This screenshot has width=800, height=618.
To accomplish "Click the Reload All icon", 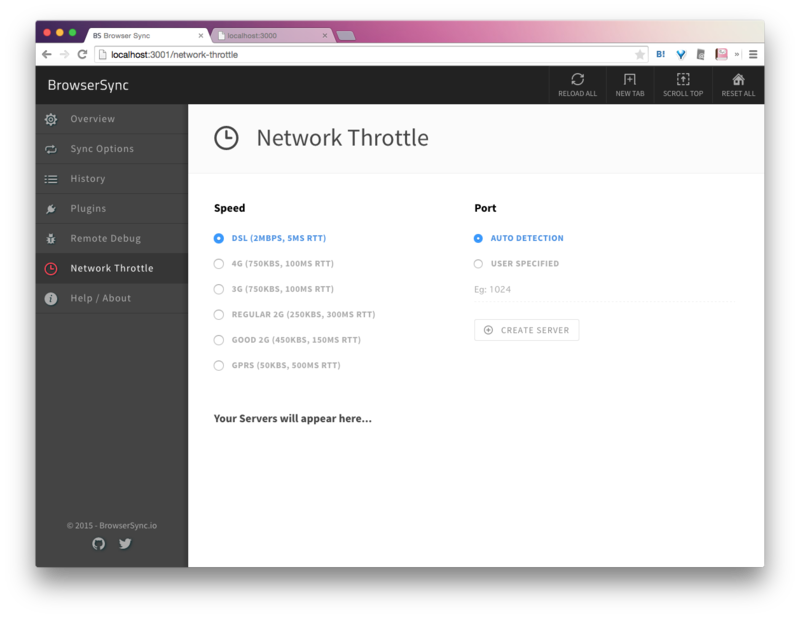I will (577, 80).
